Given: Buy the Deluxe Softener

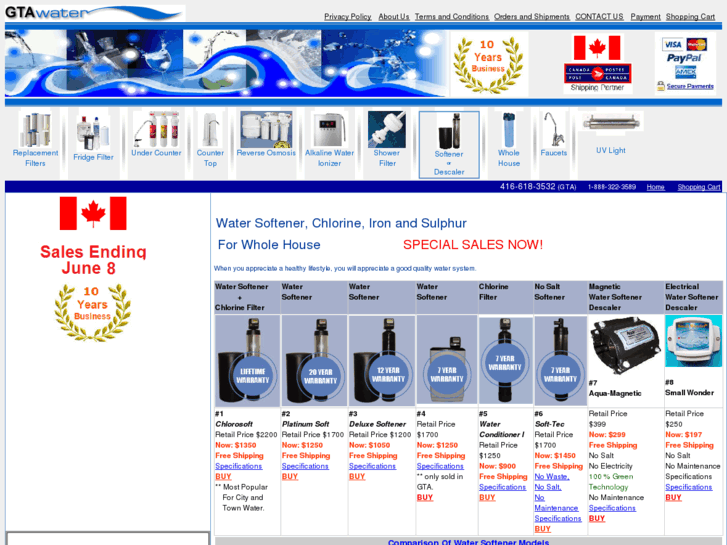Looking at the screenshot, I should pyautogui.click(x=357, y=476).
